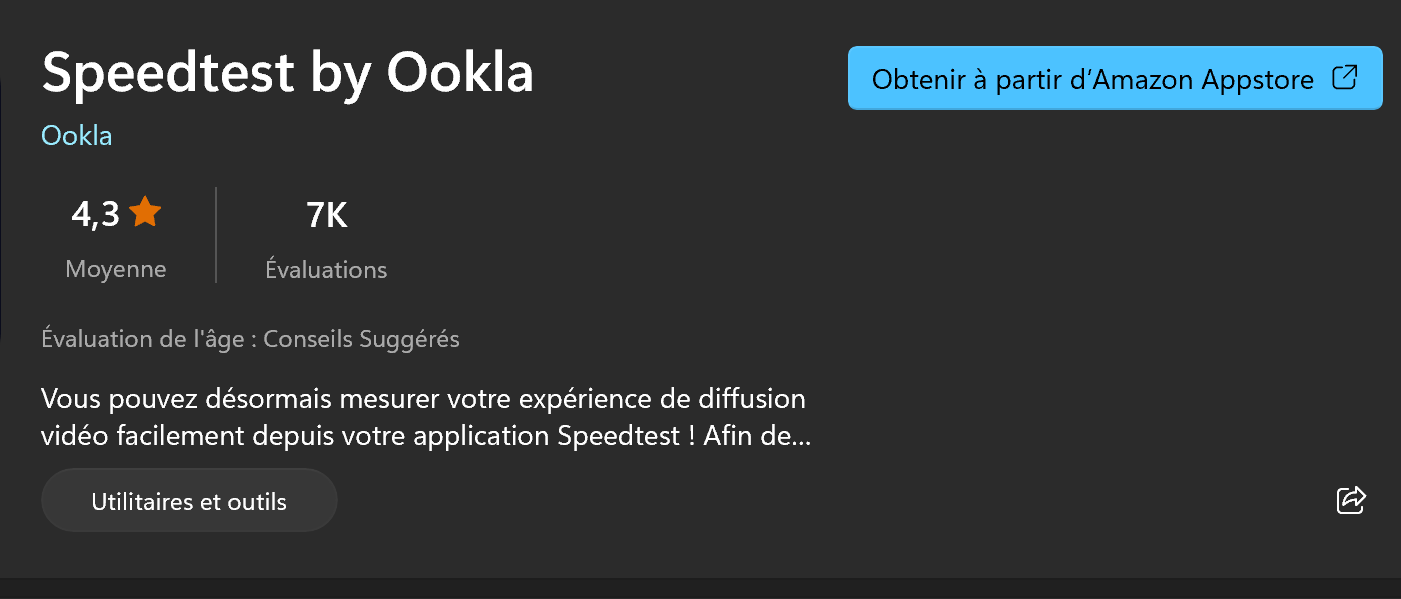Click the description line starting "Vous pouvez désormais"
The height and width of the screenshot is (599, 1401).
coord(423,399)
